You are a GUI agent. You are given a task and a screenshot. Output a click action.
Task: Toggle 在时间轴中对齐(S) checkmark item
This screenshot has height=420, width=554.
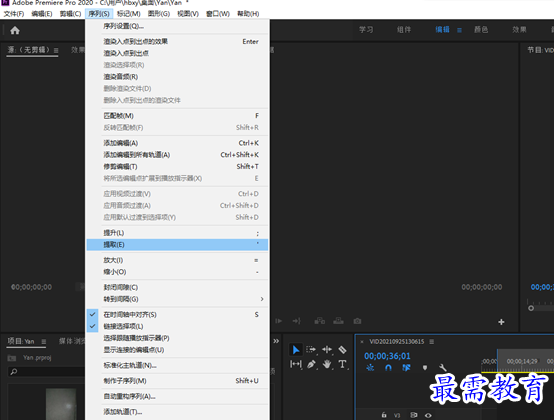(177, 314)
